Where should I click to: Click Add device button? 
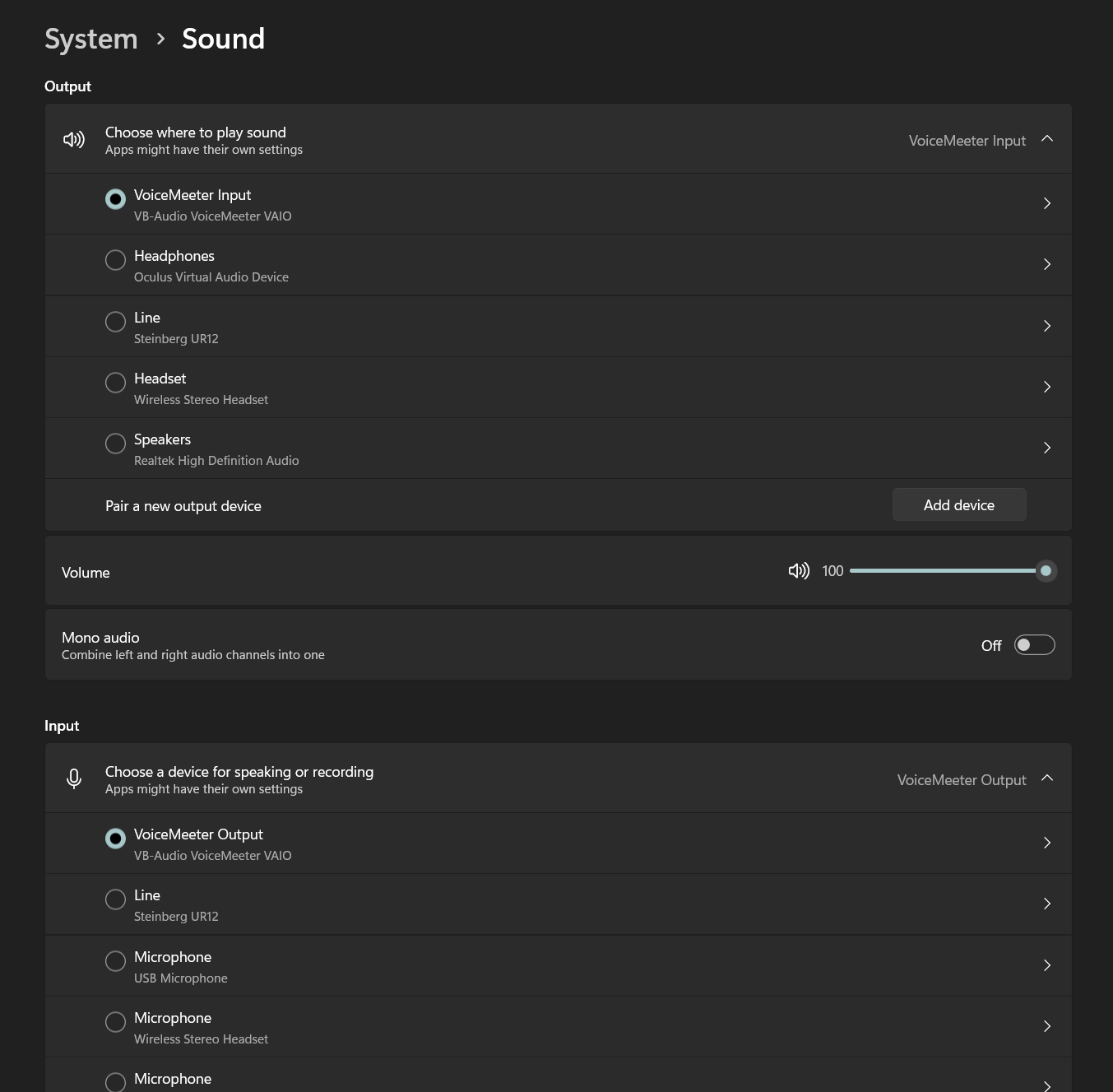(959, 504)
